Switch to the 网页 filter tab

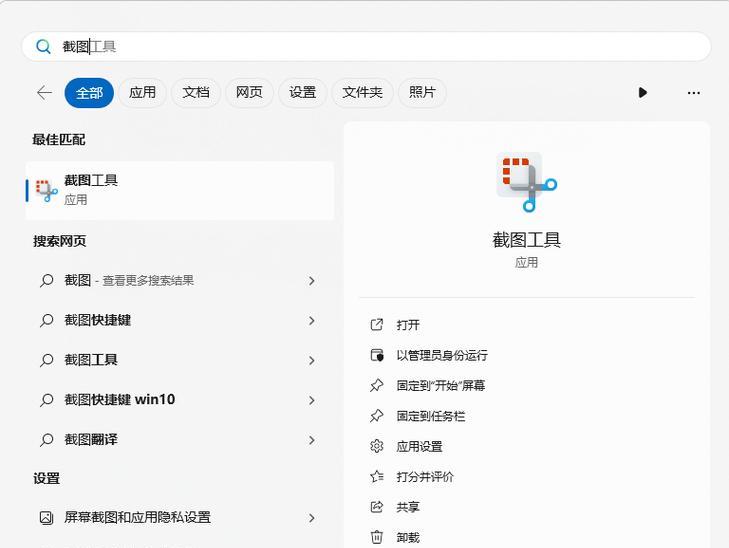pos(249,92)
